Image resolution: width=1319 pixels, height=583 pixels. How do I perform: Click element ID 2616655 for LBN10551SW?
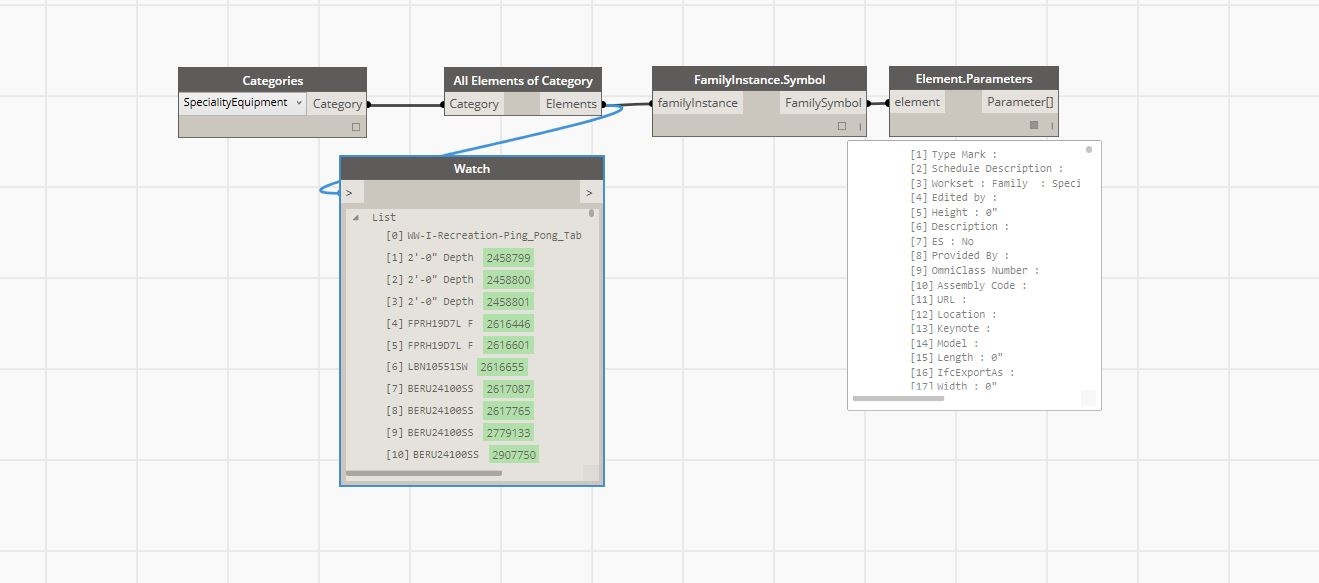coord(502,367)
